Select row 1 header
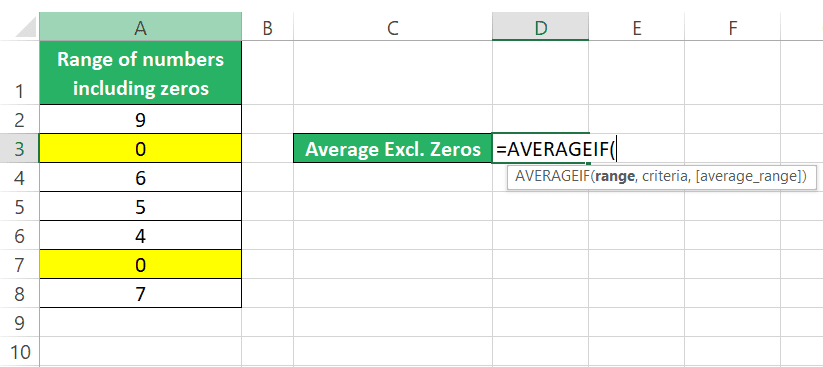 (19, 72)
